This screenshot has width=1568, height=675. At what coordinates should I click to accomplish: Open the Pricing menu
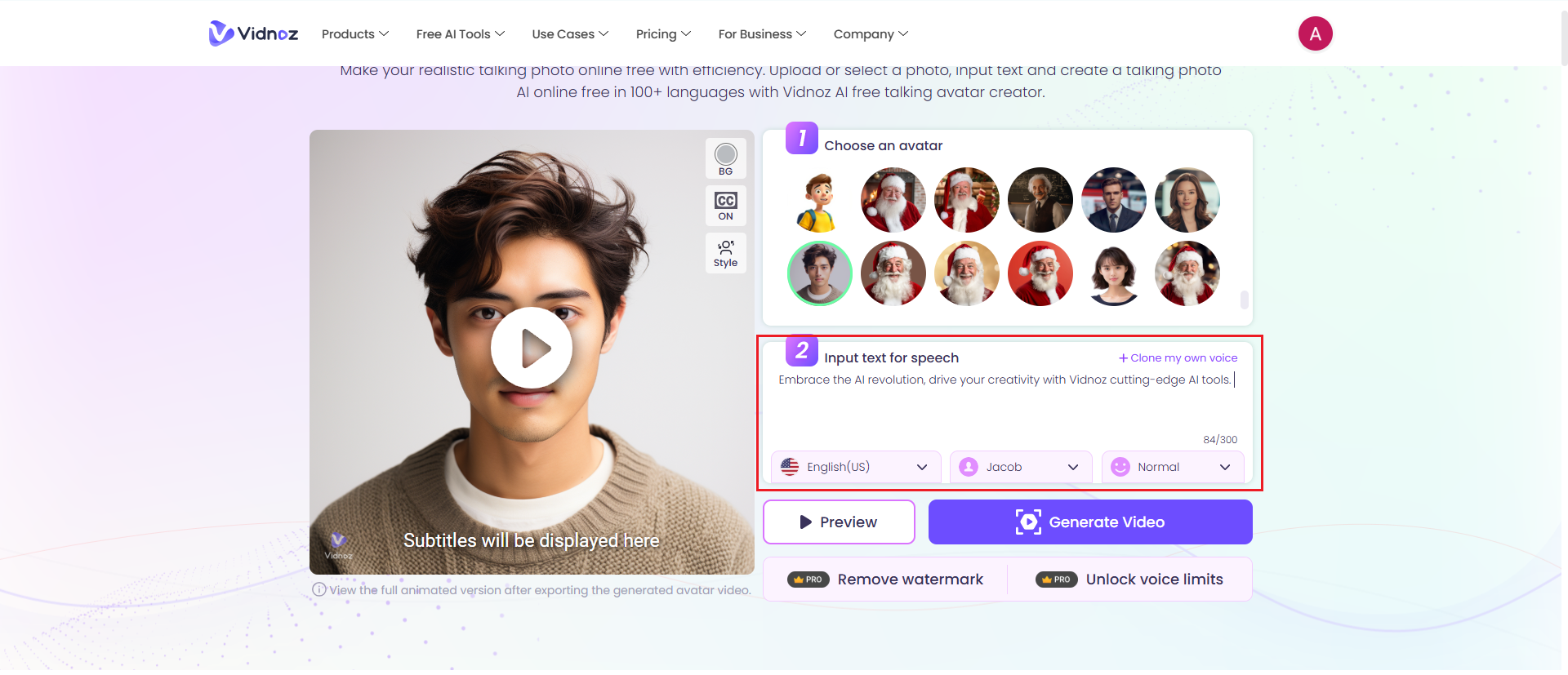pyautogui.click(x=663, y=34)
